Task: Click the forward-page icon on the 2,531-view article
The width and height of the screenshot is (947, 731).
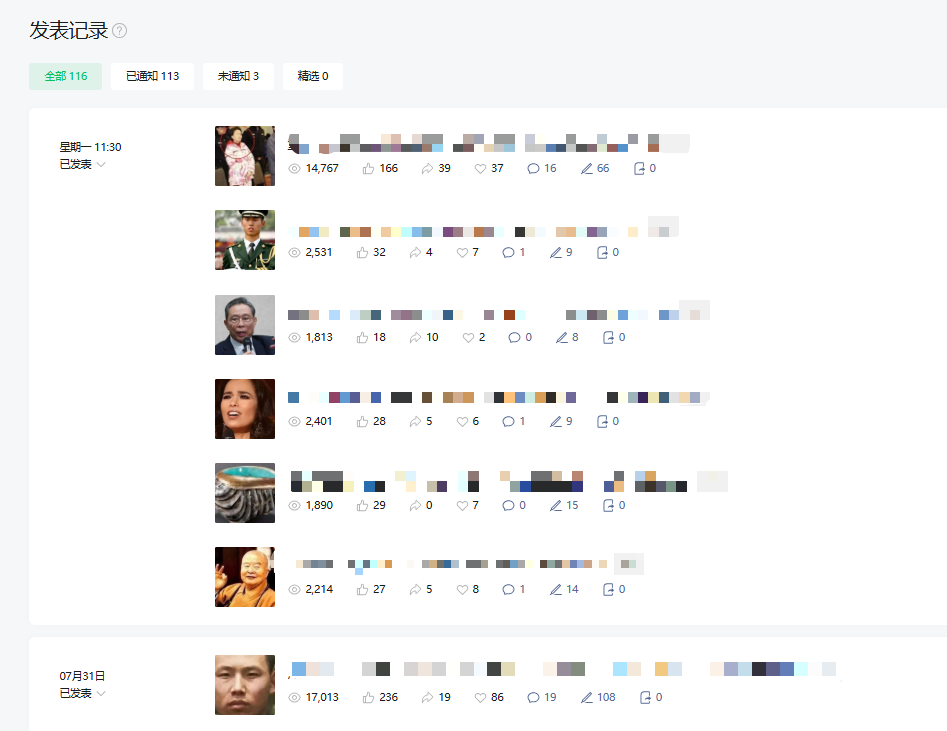Action: pos(602,253)
